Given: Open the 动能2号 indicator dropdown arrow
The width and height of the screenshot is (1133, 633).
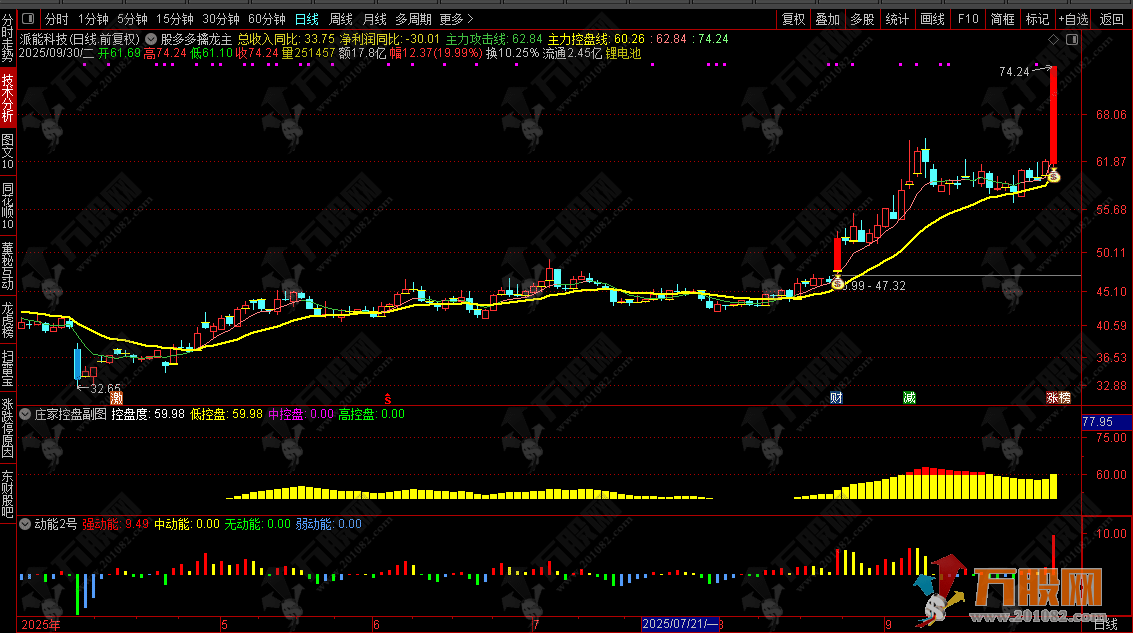Looking at the screenshot, I should [26, 523].
